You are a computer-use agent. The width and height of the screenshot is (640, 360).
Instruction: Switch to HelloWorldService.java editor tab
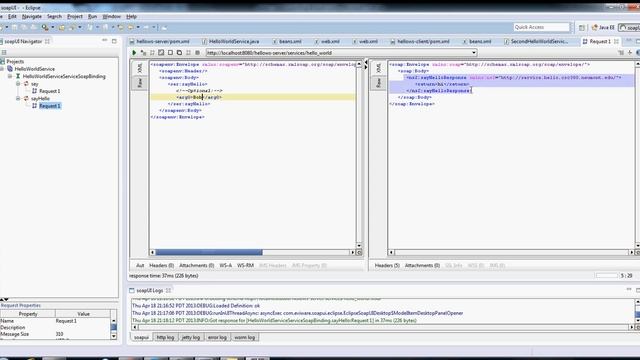[231, 41]
